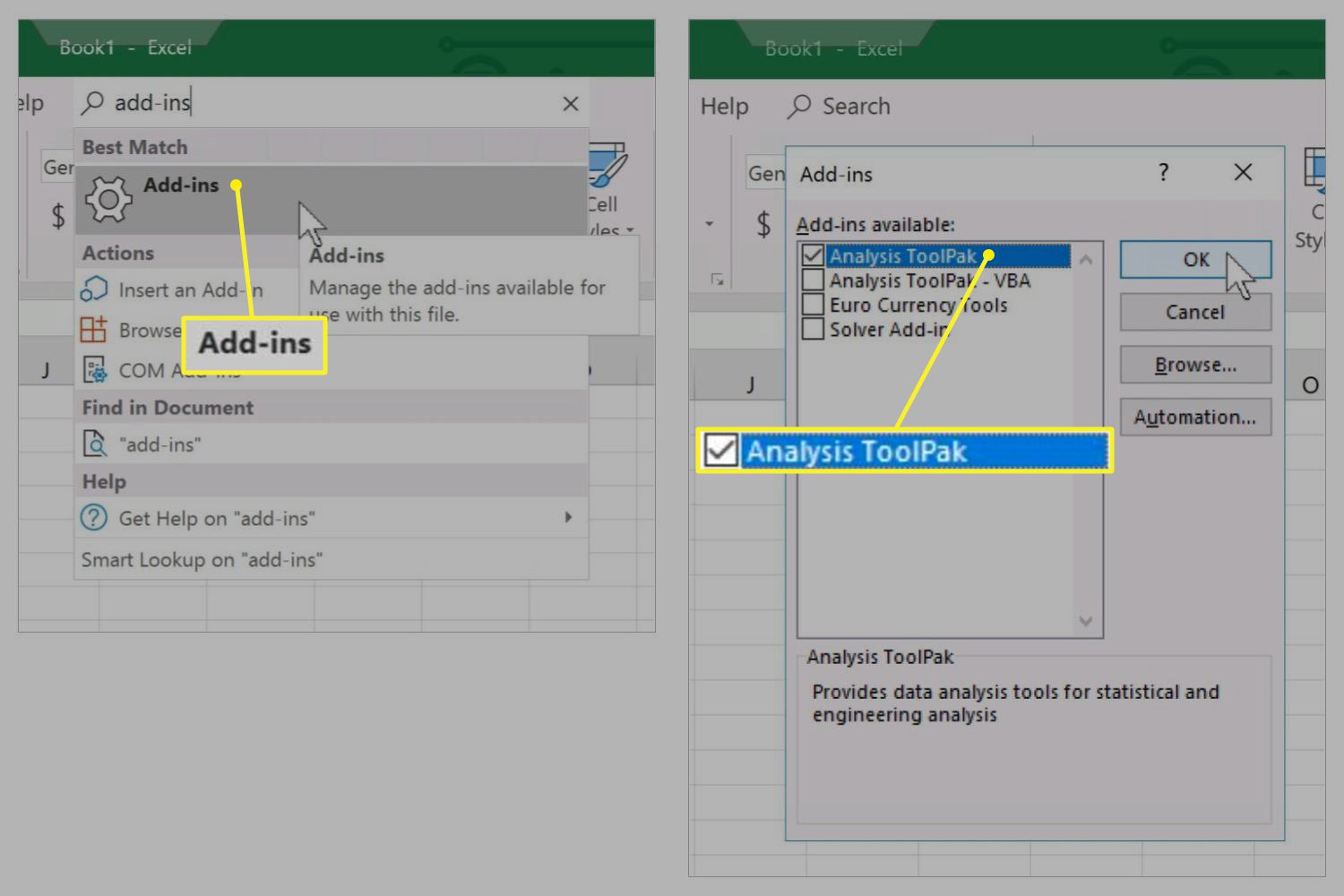The height and width of the screenshot is (896, 1344).
Task: Click the add-ins search input field
Action: (x=332, y=103)
